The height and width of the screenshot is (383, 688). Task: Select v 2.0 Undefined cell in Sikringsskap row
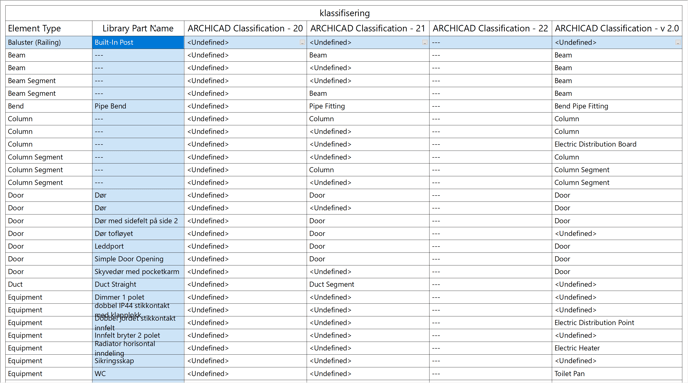(x=617, y=361)
